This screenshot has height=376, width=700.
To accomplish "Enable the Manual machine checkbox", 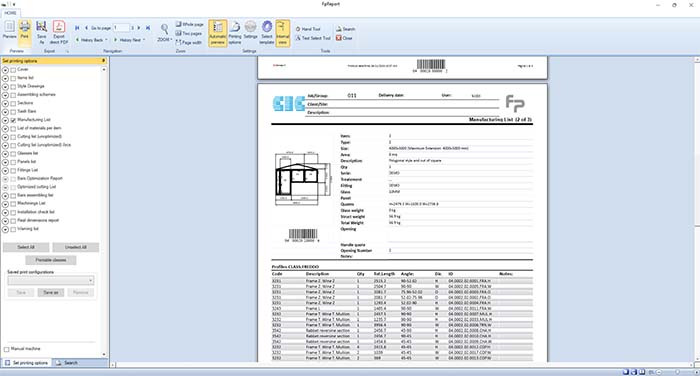I will pyautogui.click(x=6, y=349).
